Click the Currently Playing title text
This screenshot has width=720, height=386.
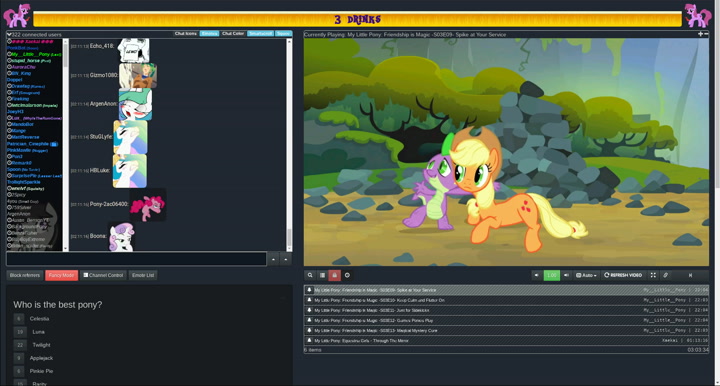coord(405,34)
